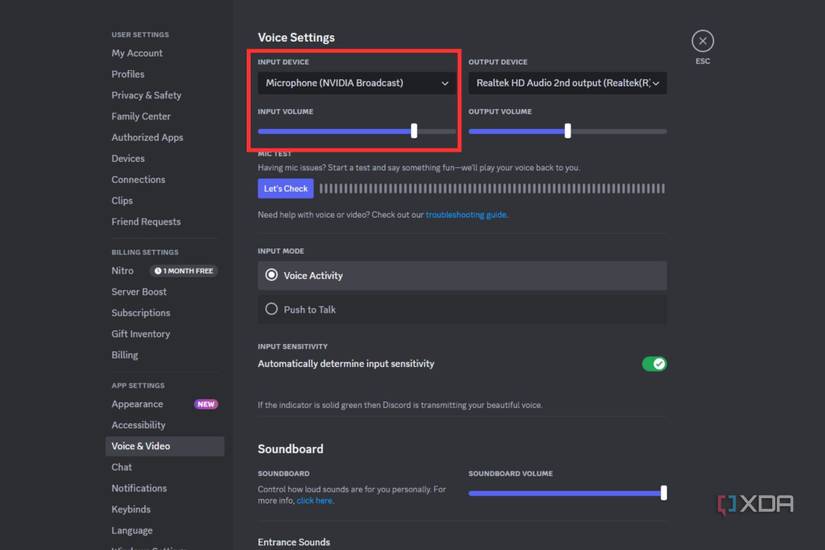
Task: Open Clips settings
Action: point(122,201)
